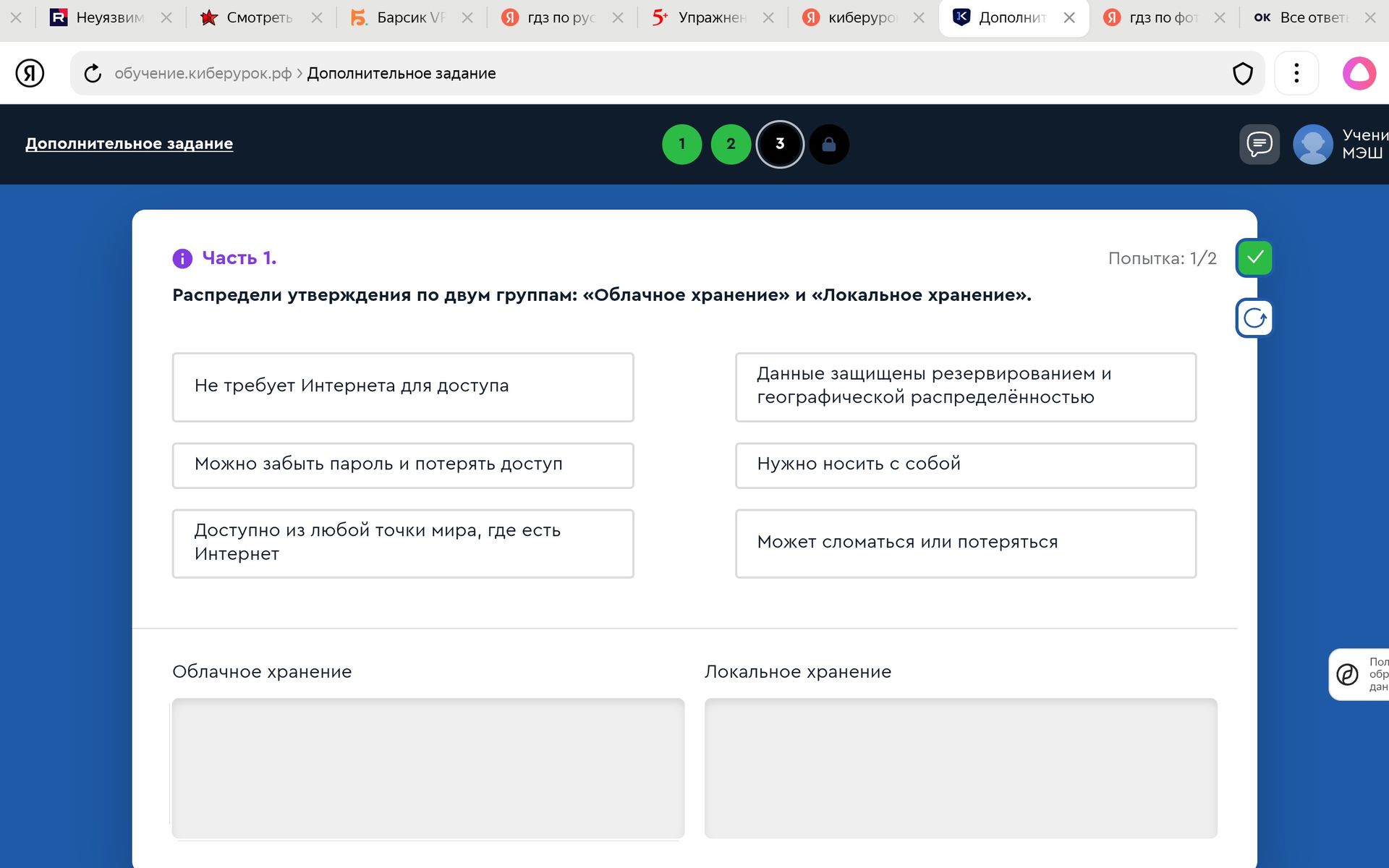Open the Protect shield icon in the address bar

1242,73
